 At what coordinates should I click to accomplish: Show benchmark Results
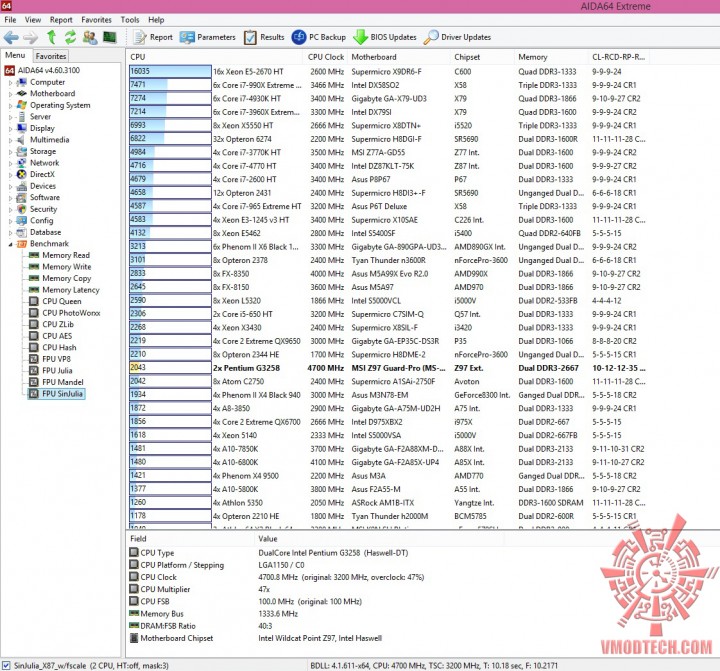[x=264, y=37]
